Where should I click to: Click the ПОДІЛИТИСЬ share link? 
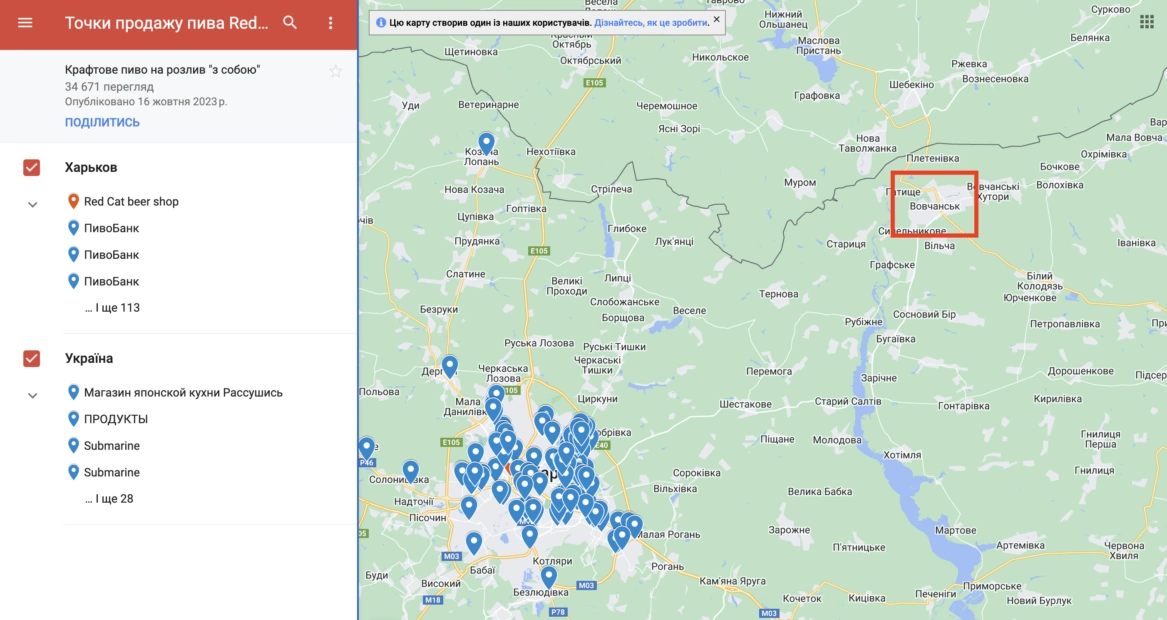tap(102, 122)
